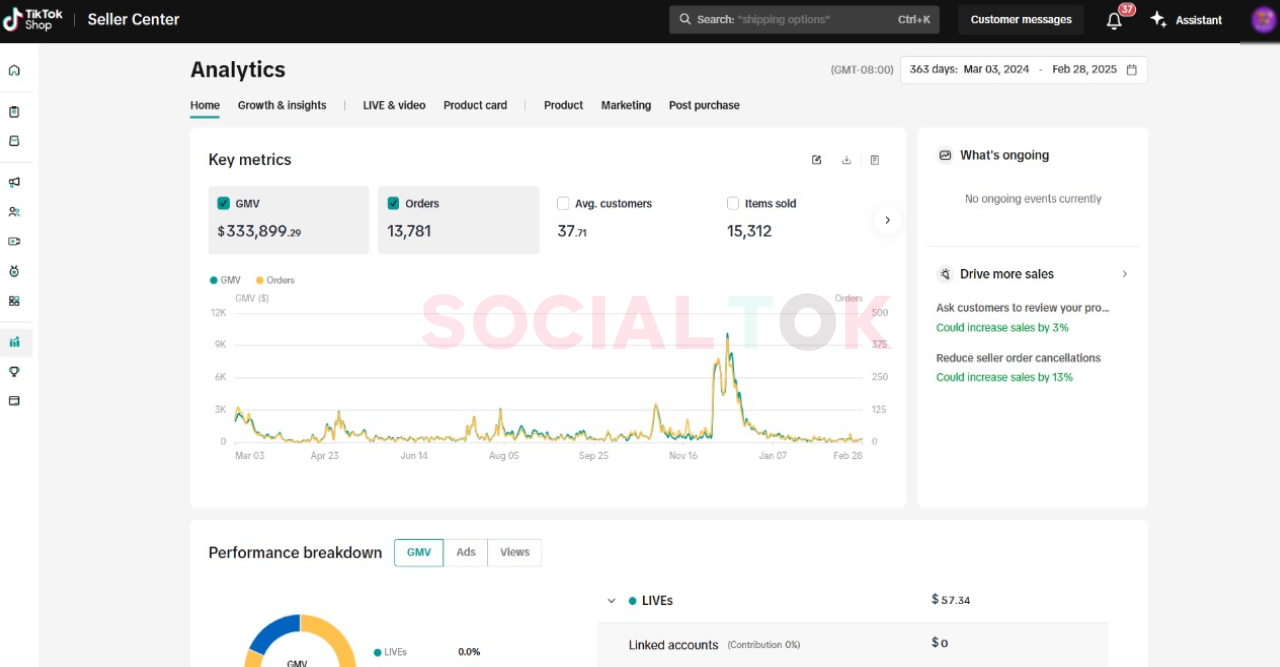The width and height of the screenshot is (1280, 667).
Task: Uncheck the GMV metric checkbox
Action: coord(223,203)
